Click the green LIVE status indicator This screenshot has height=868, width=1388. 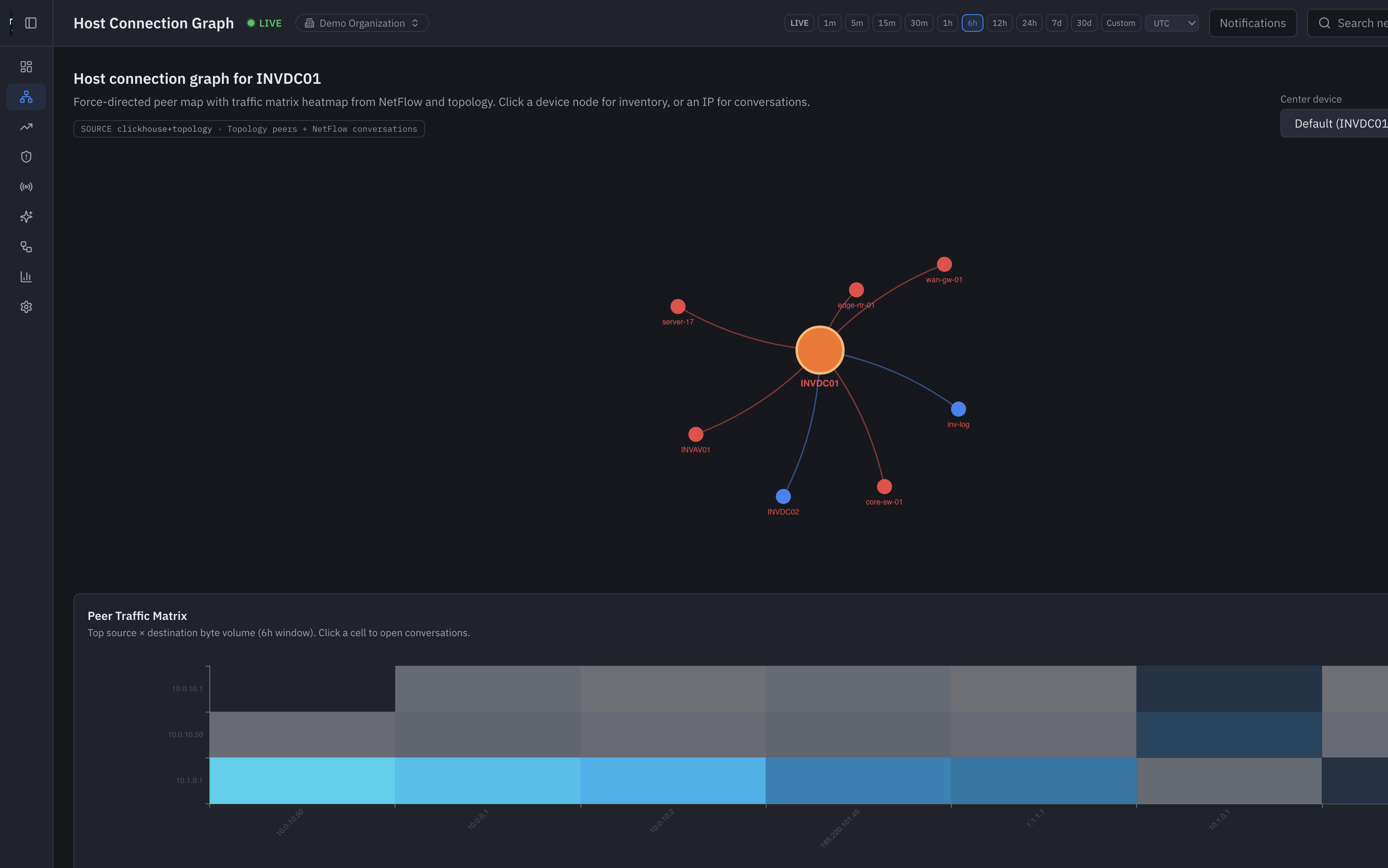click(x=265, y=23)
